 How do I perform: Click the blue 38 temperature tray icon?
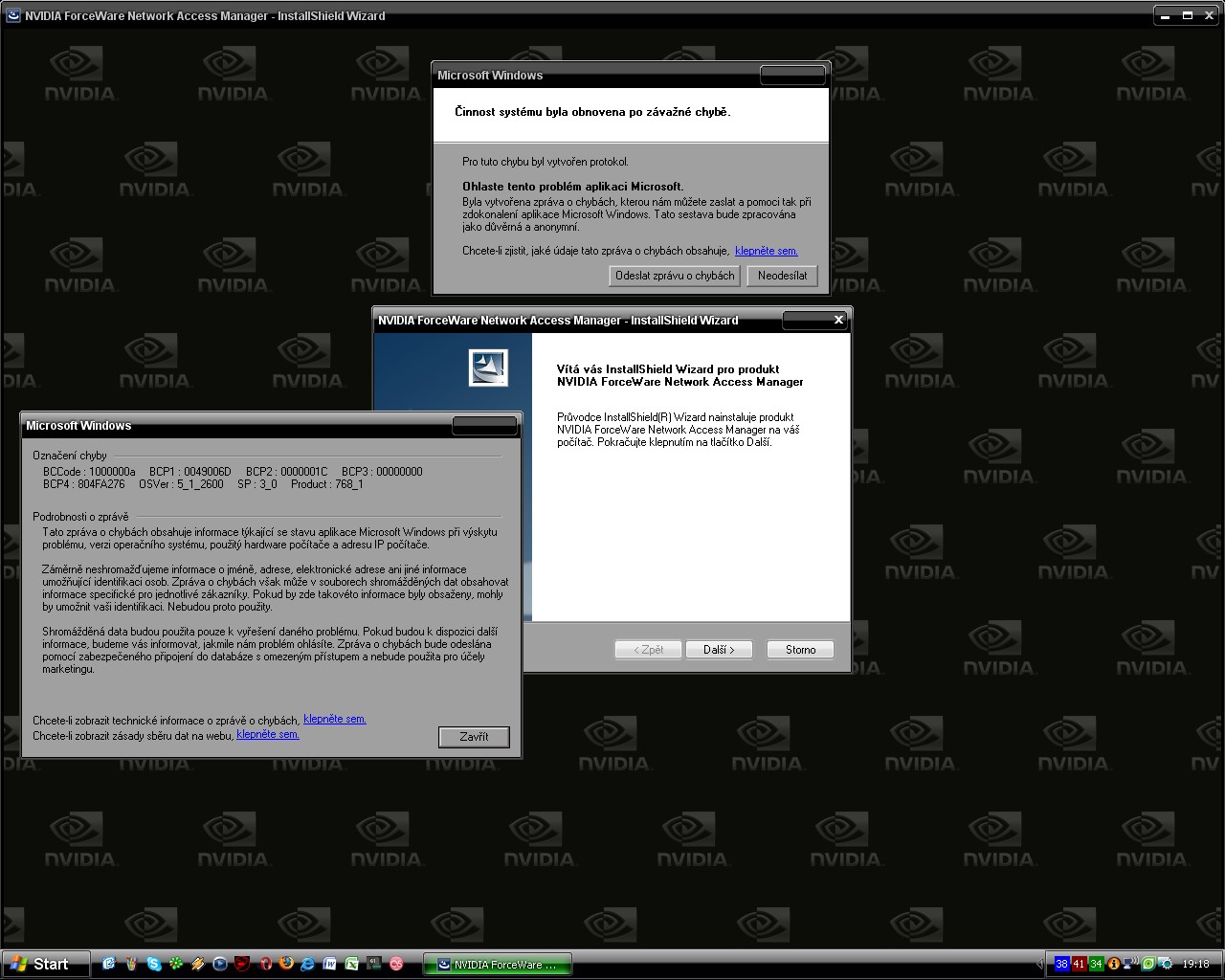[x=1061, y=964]
